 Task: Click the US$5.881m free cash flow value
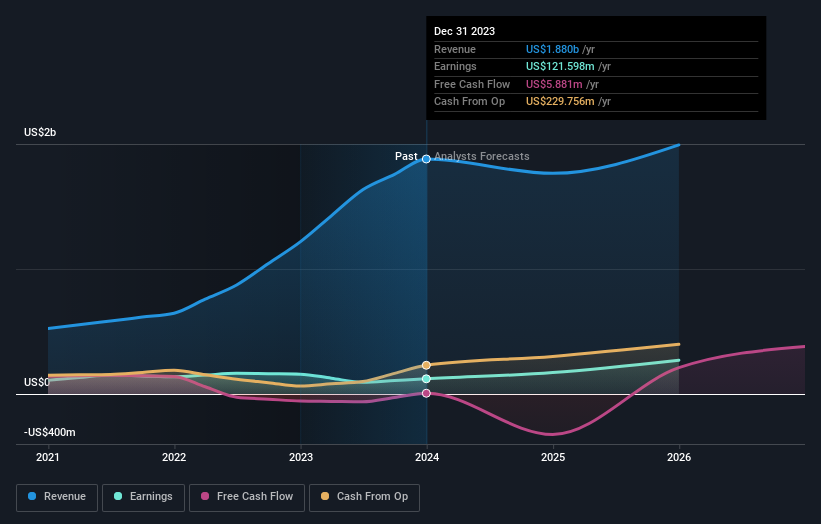click(554, 84)
